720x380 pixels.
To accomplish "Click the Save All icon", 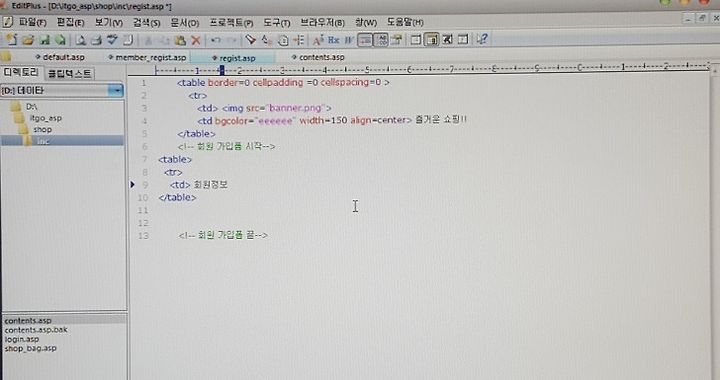I will click(60, 40).
